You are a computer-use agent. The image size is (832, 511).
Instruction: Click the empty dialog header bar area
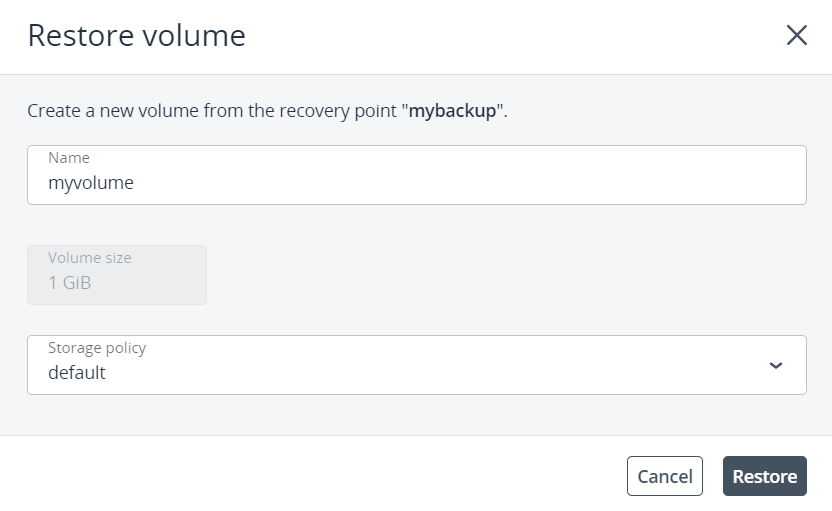[500, 36]
